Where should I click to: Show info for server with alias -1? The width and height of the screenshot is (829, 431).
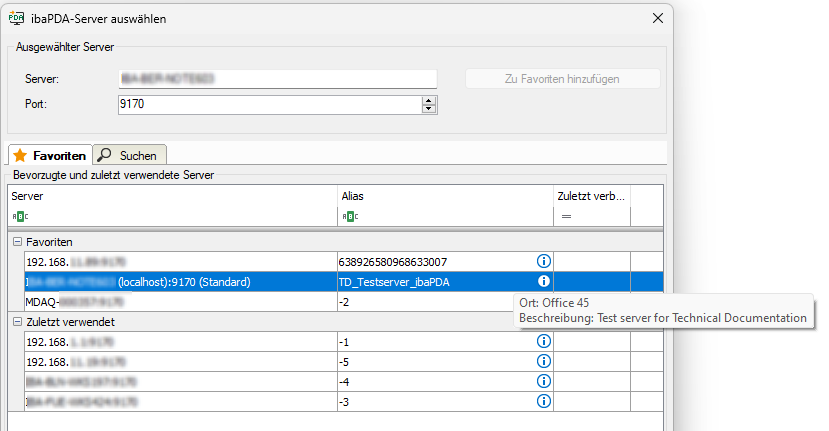pyautogui.click(x=544, y=341)
